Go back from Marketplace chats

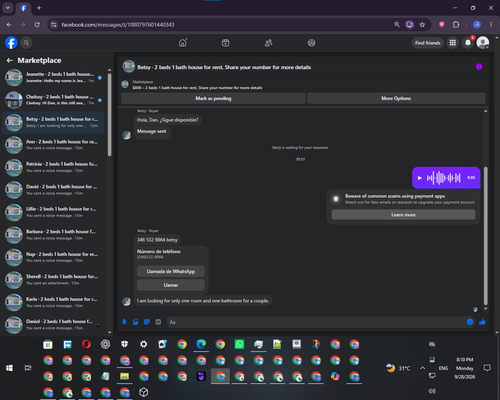10,60
